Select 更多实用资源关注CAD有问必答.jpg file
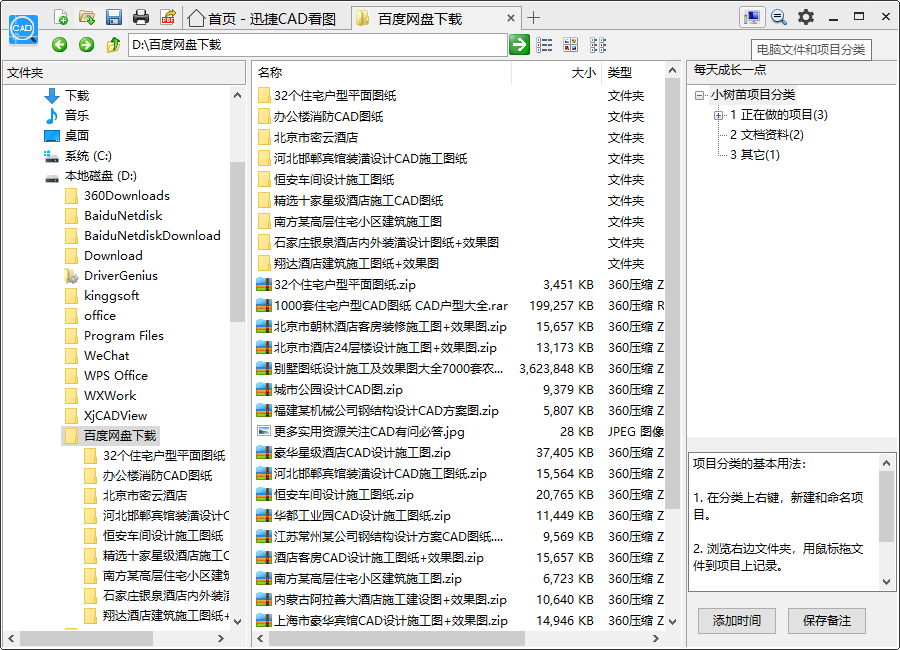The image size is (900, 650). click(368, 432)
